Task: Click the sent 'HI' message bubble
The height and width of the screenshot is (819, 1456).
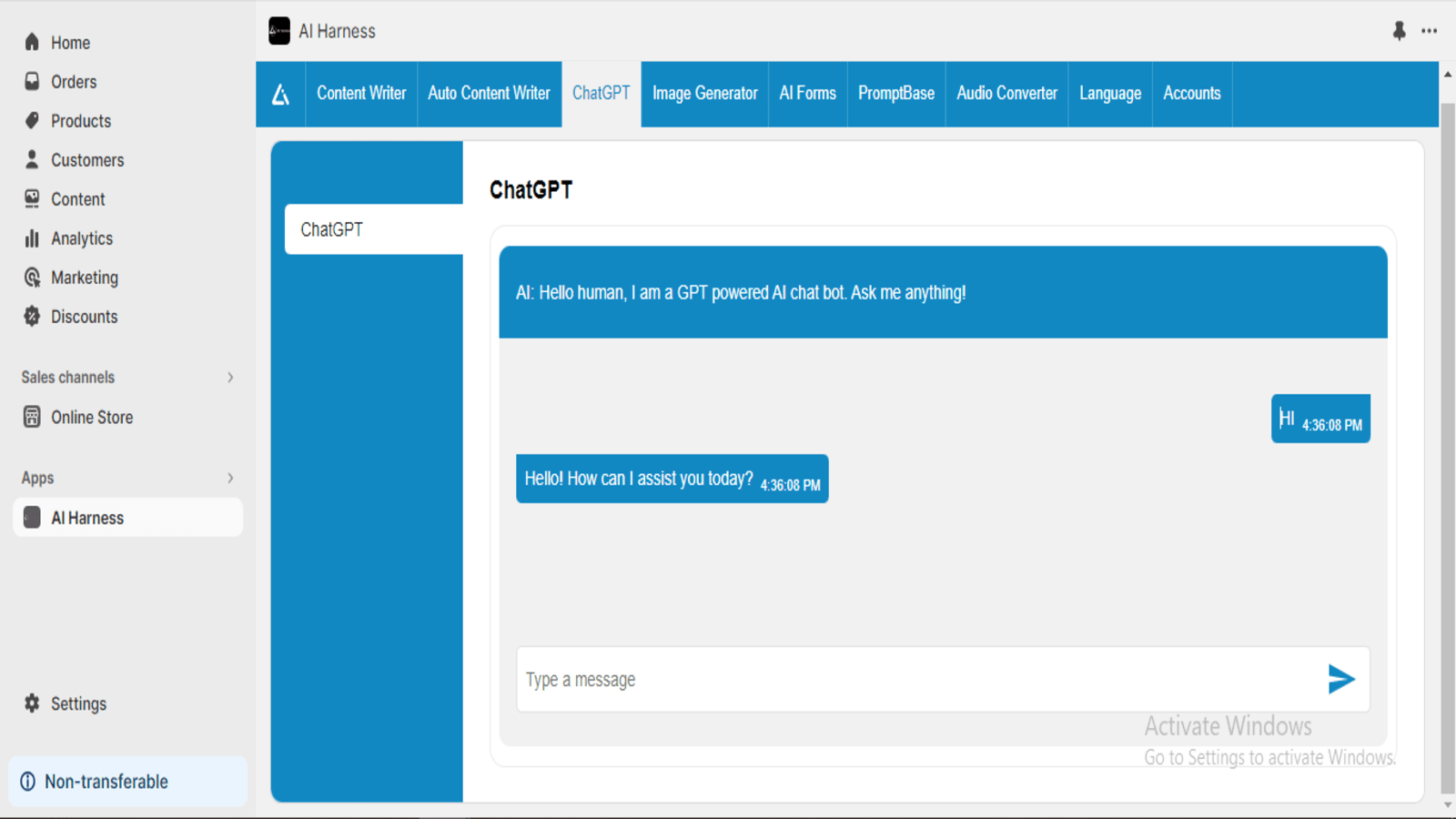Action: (1320, 419)
